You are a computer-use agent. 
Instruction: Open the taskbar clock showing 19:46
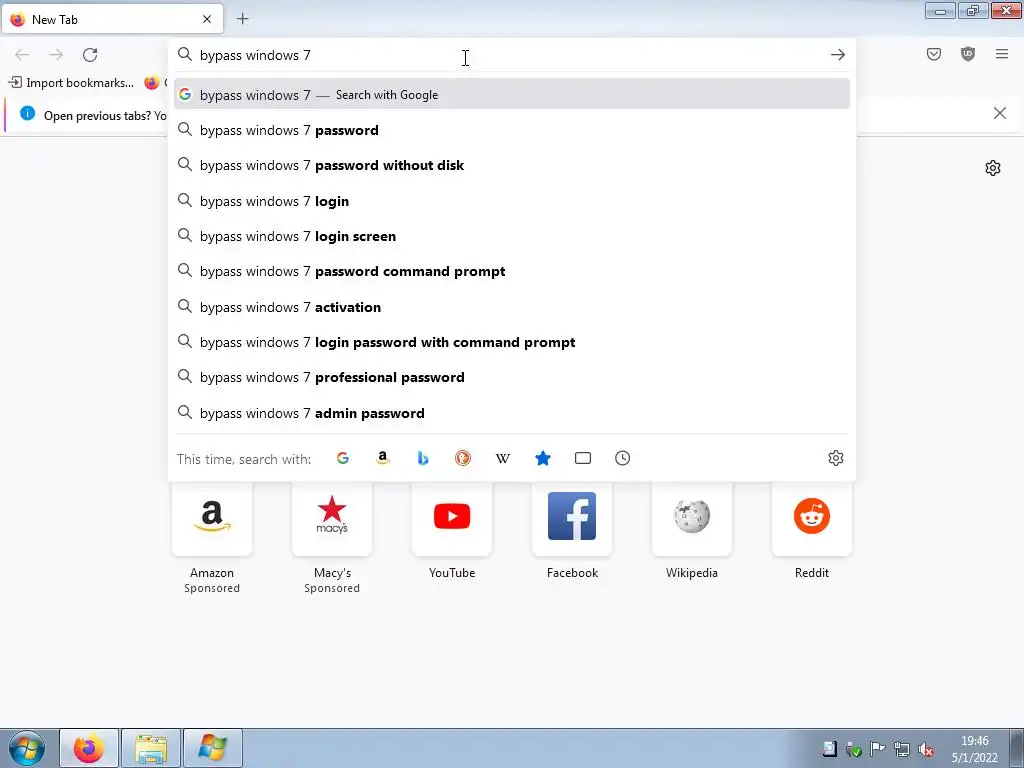[974, 749]
